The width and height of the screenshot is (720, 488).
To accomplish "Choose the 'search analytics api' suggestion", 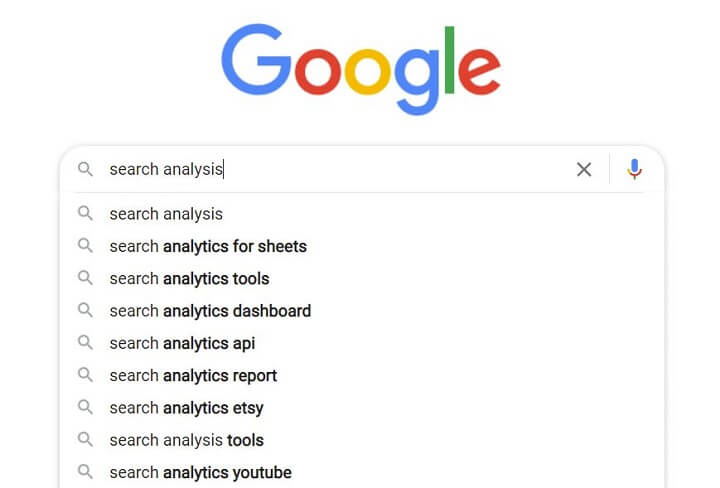I will (x=362, y=343).
